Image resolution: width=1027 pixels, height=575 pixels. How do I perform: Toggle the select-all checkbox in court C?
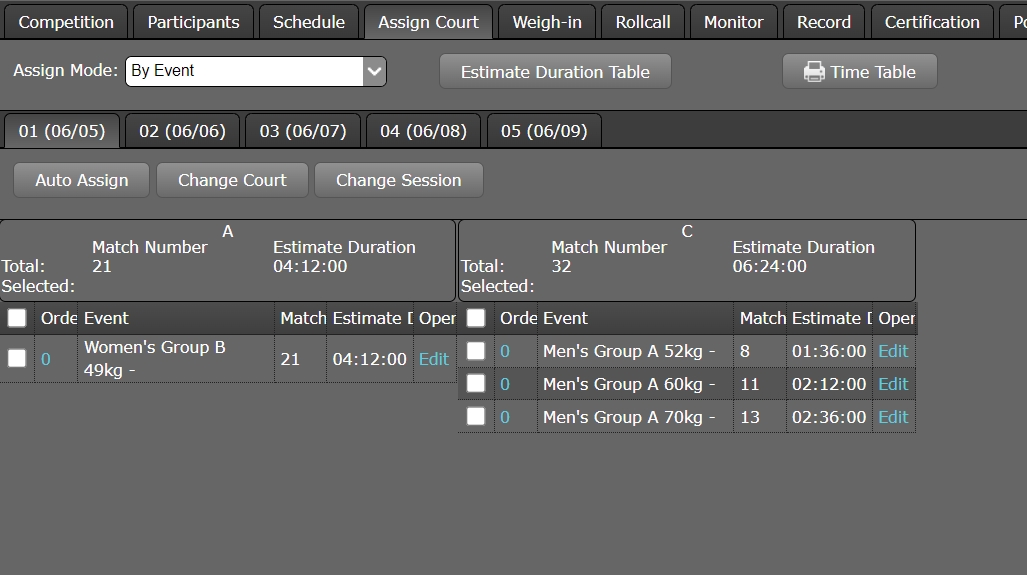[476, 318]
